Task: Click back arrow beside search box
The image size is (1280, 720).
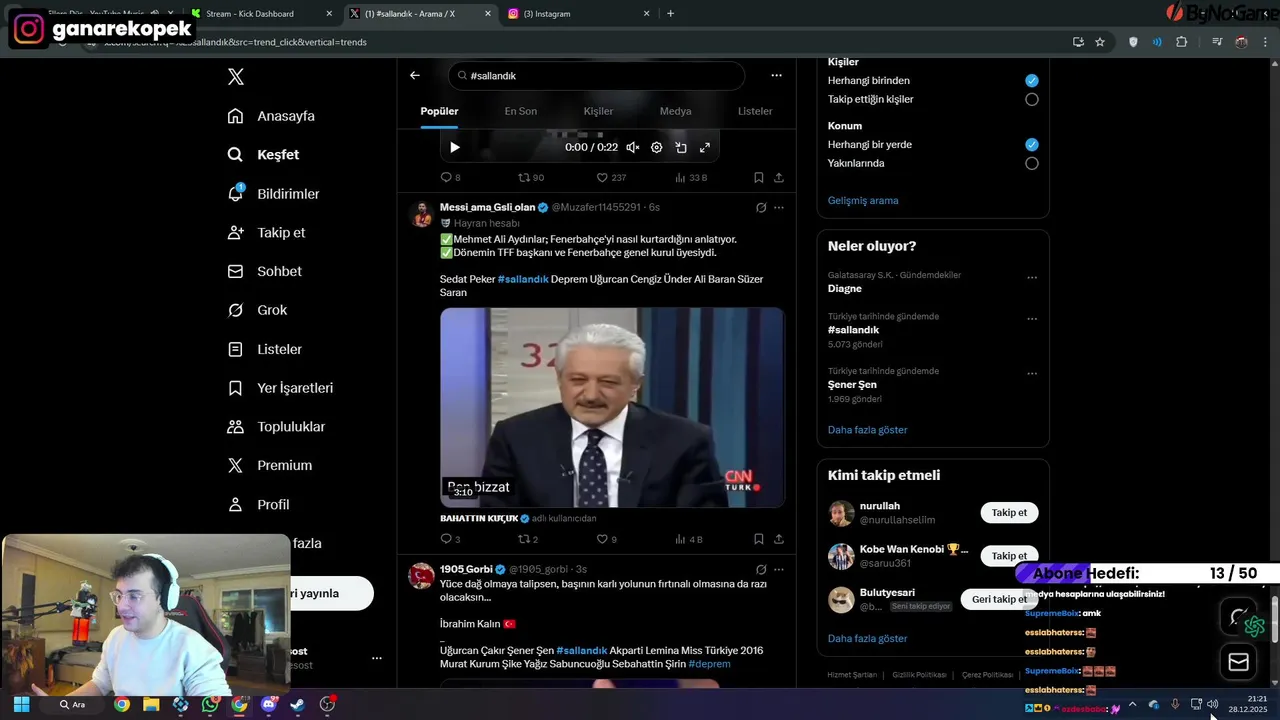Action: 415,75
